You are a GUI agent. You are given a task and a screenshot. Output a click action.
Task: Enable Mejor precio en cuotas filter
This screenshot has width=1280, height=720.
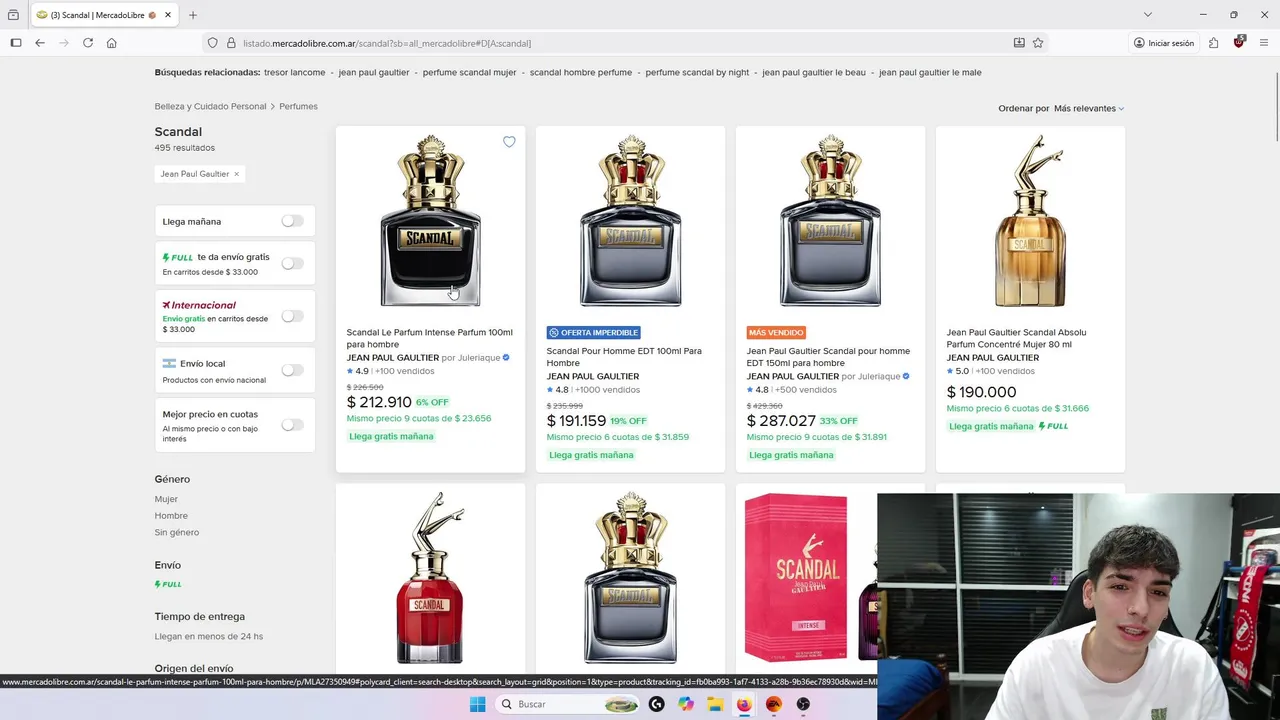[292, 425]
